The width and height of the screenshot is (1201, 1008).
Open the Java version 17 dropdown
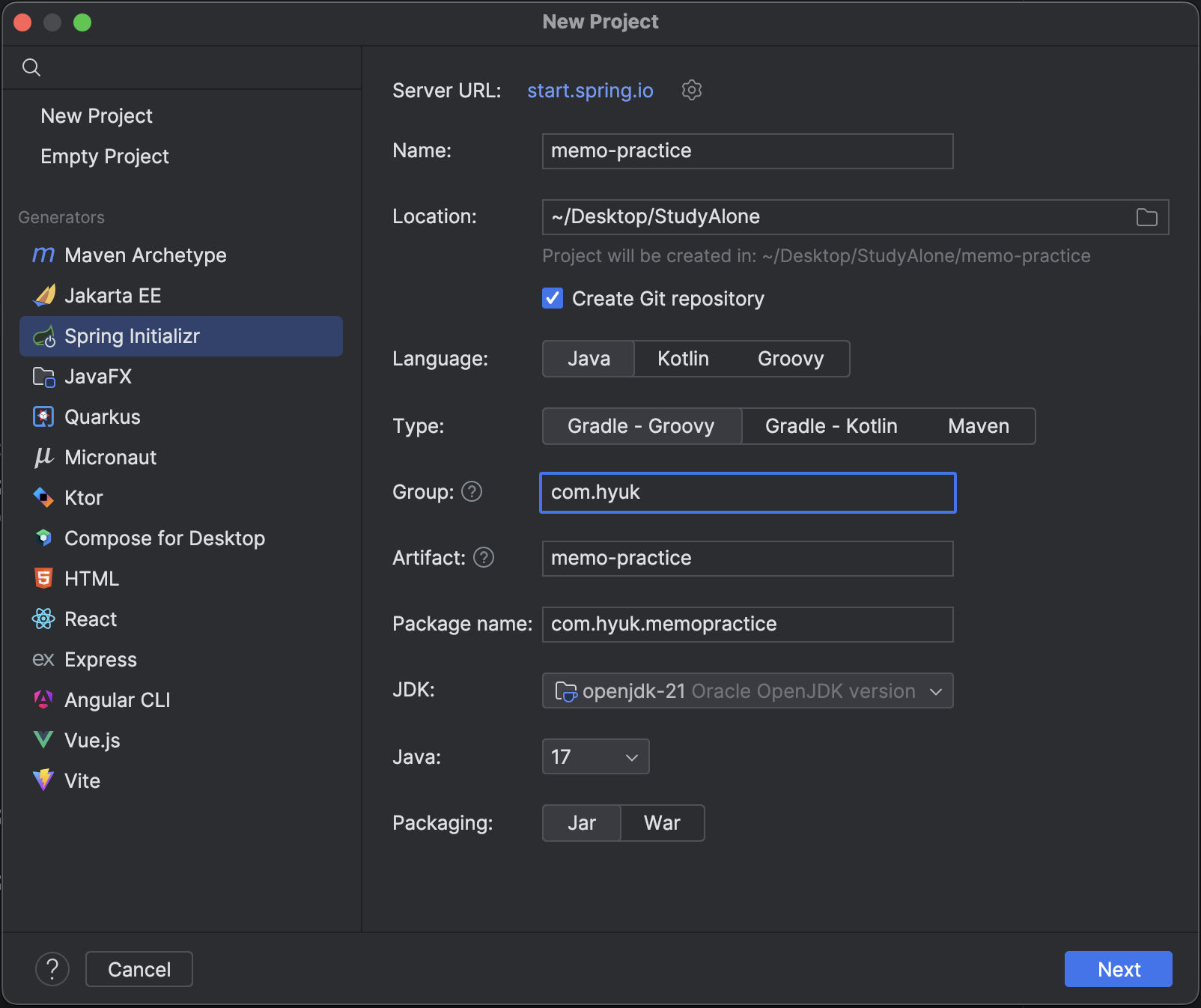(595, 756)
